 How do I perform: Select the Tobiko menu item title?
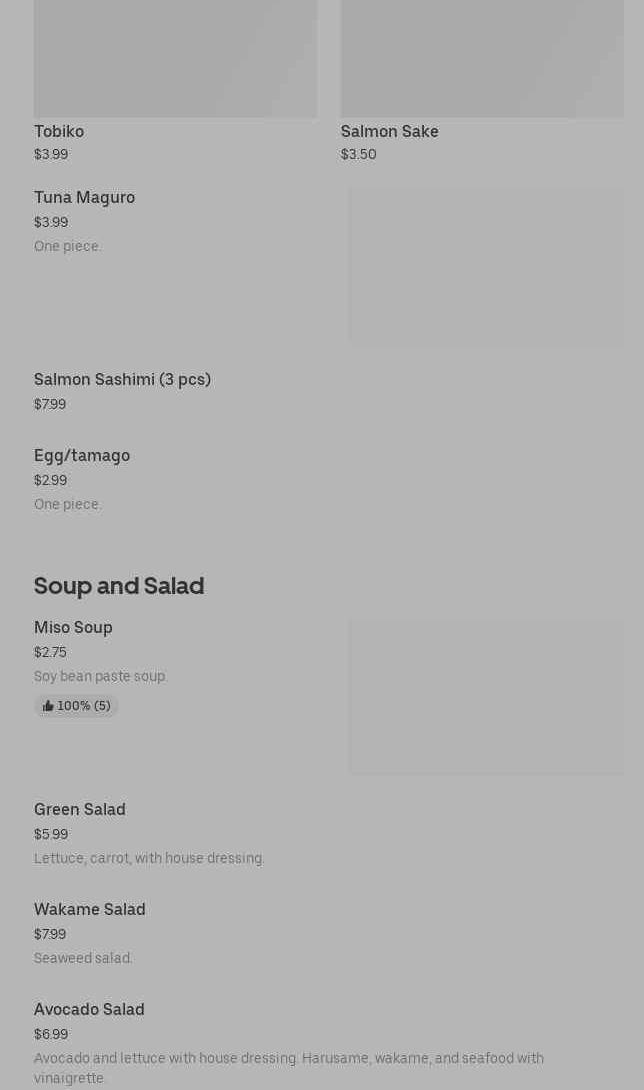pos(59,131)
